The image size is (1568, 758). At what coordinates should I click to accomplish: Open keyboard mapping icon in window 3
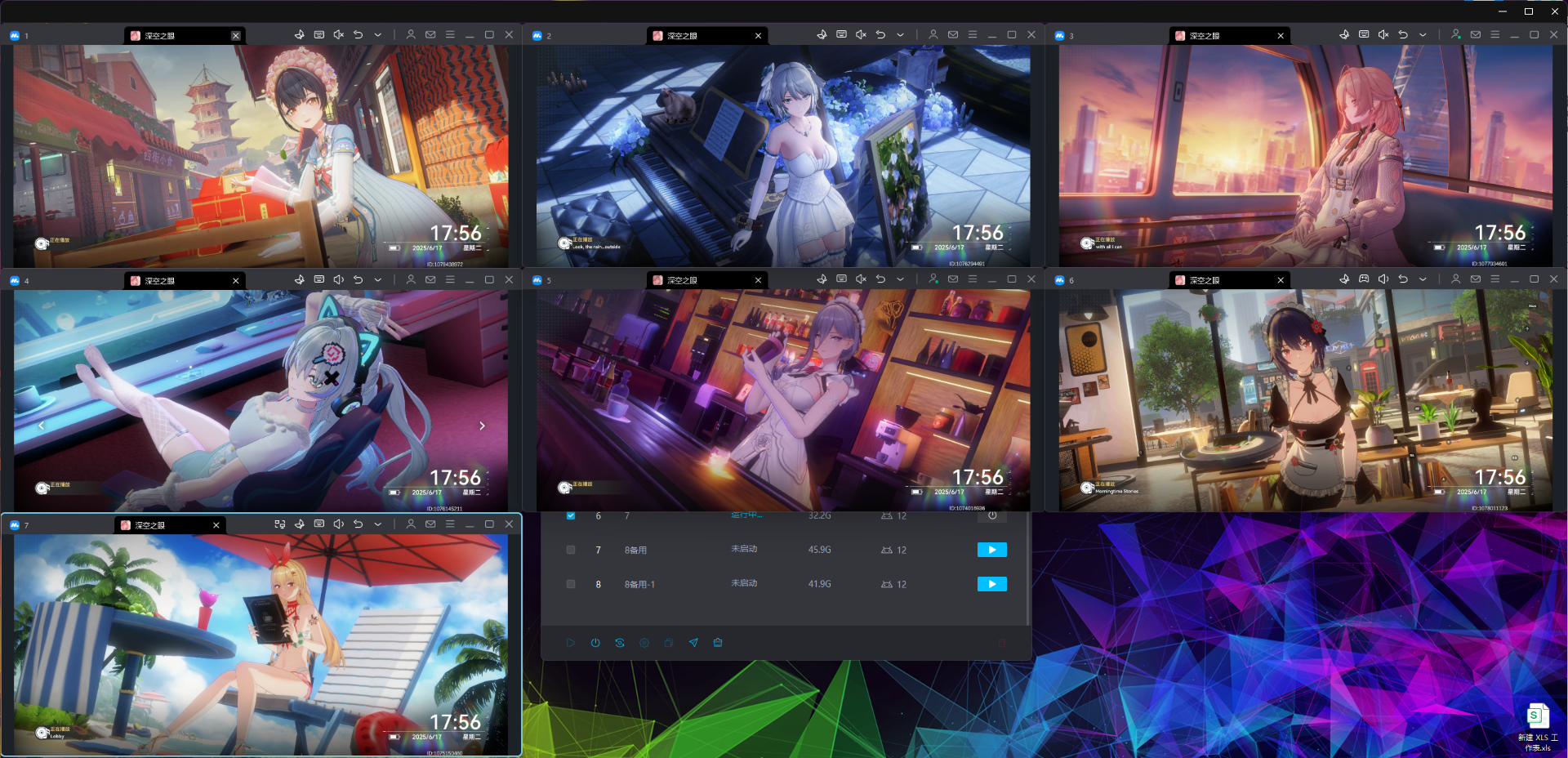pos(1364,35)
